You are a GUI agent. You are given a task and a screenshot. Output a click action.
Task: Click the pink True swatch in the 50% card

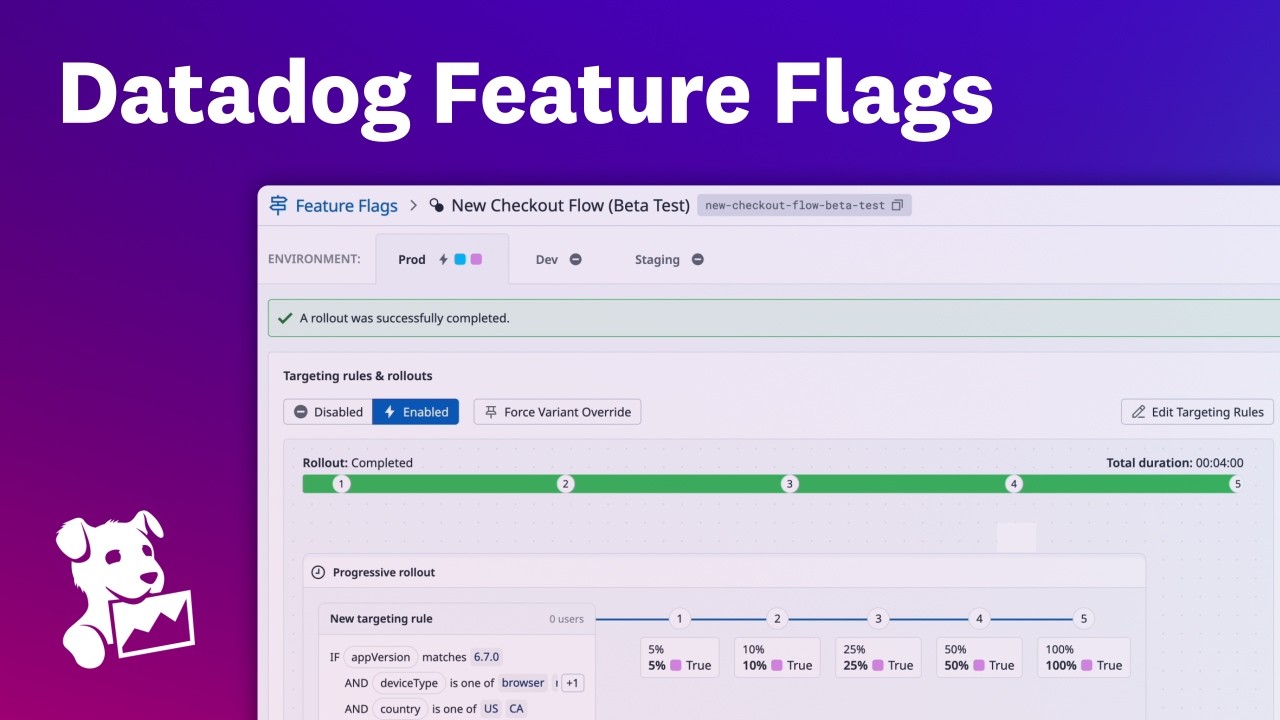(979, 665)
